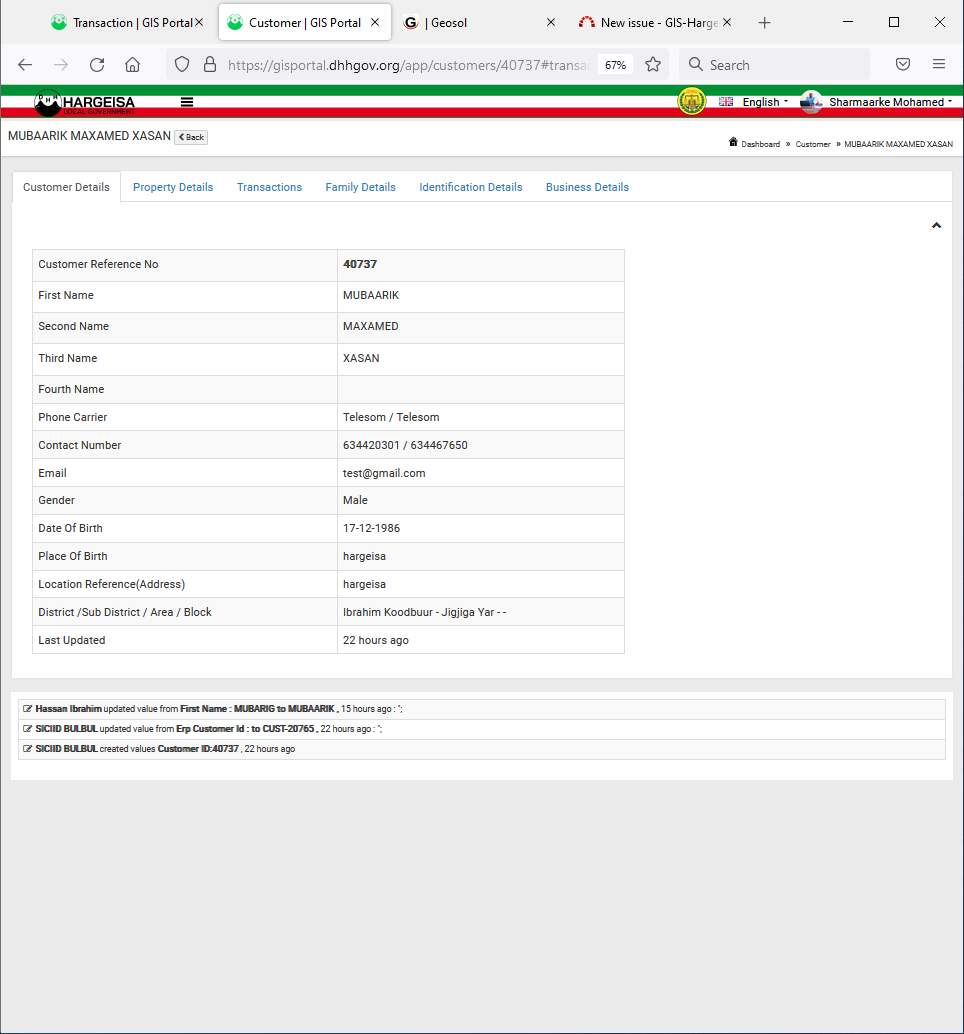The height and width of the screenshot is (1034, 964).
Task: Close the Customer GIS Portal tab
Action: pyautogui.click(x=375, y=22)
